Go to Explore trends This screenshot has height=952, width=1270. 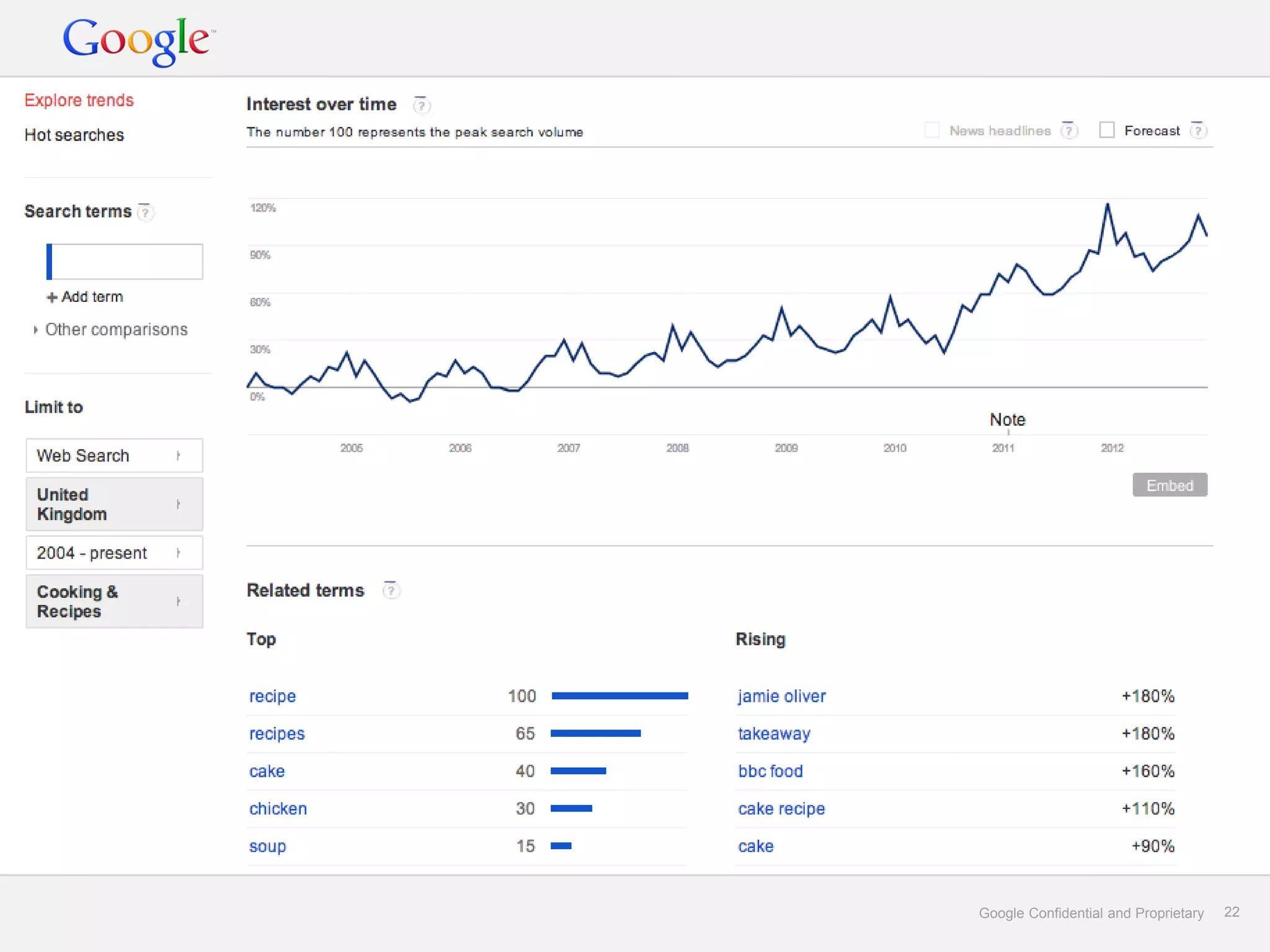point(79,100)
